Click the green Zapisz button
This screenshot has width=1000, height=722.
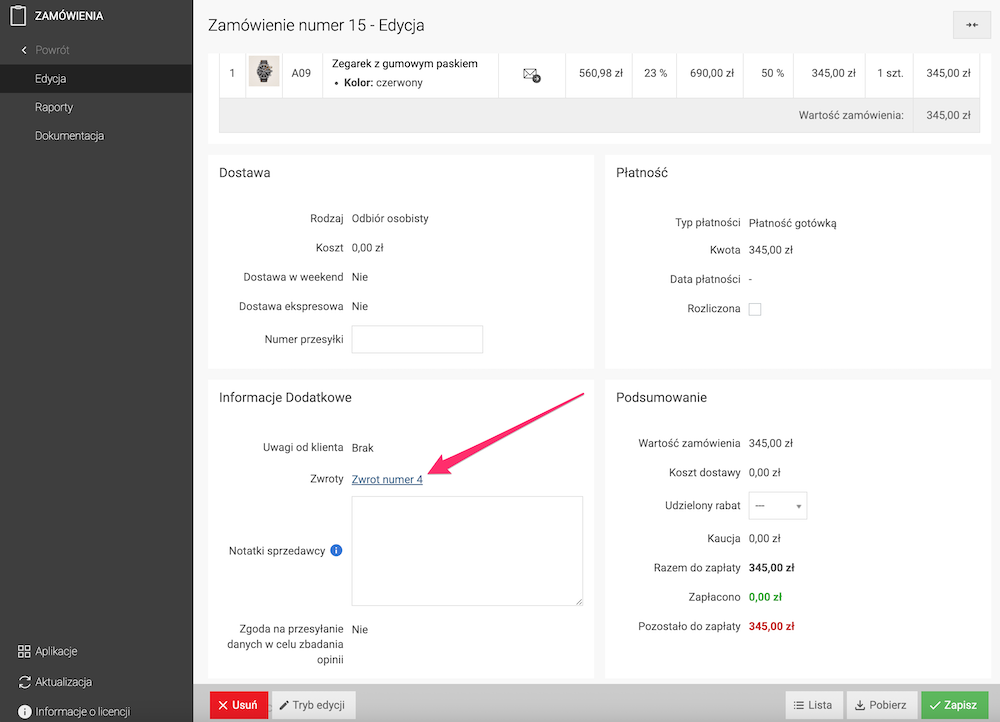tap(954, 705)
